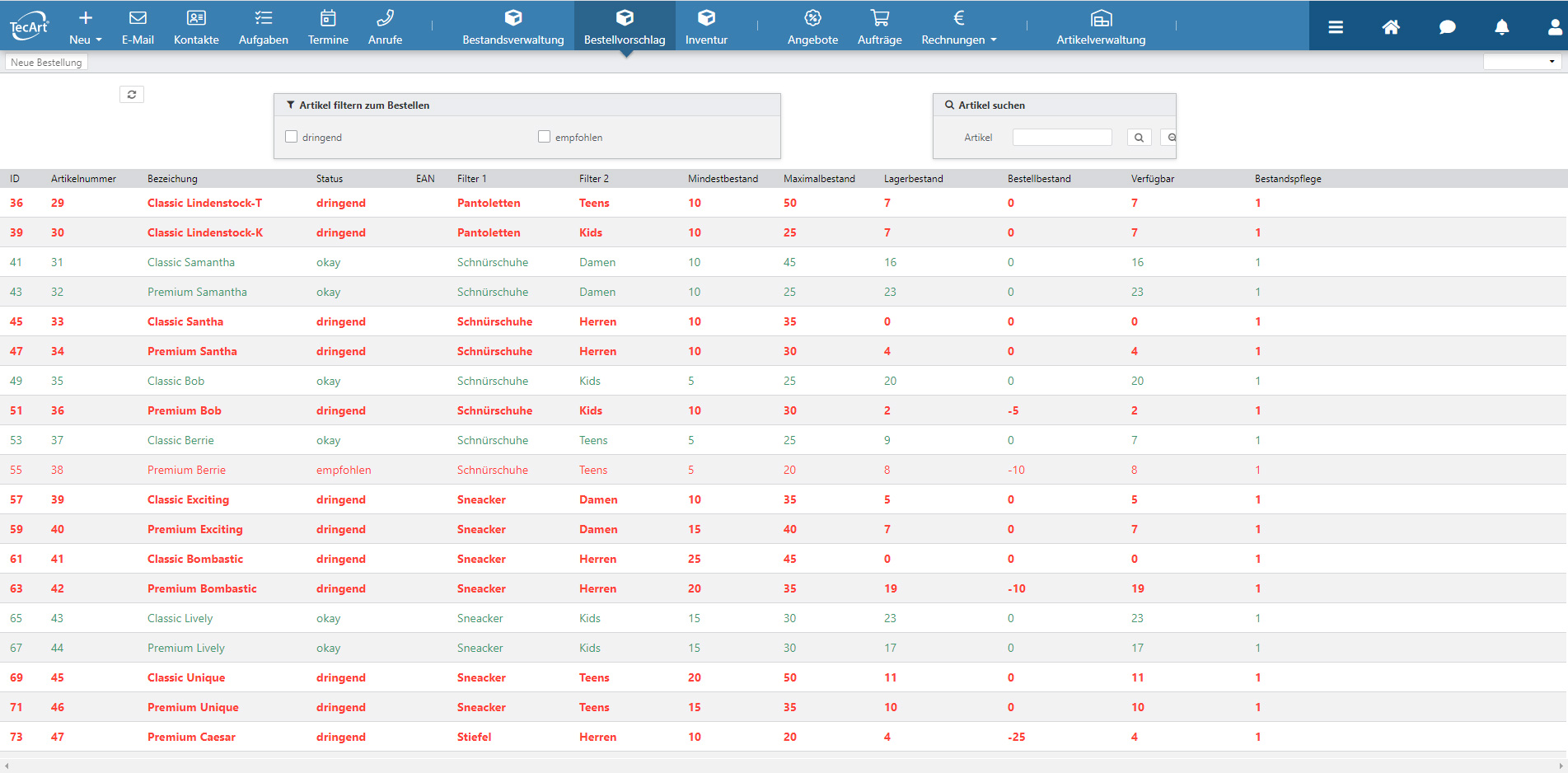
Task: Click magnifier search button next to Artikel field
Action: coord(1139,138)
